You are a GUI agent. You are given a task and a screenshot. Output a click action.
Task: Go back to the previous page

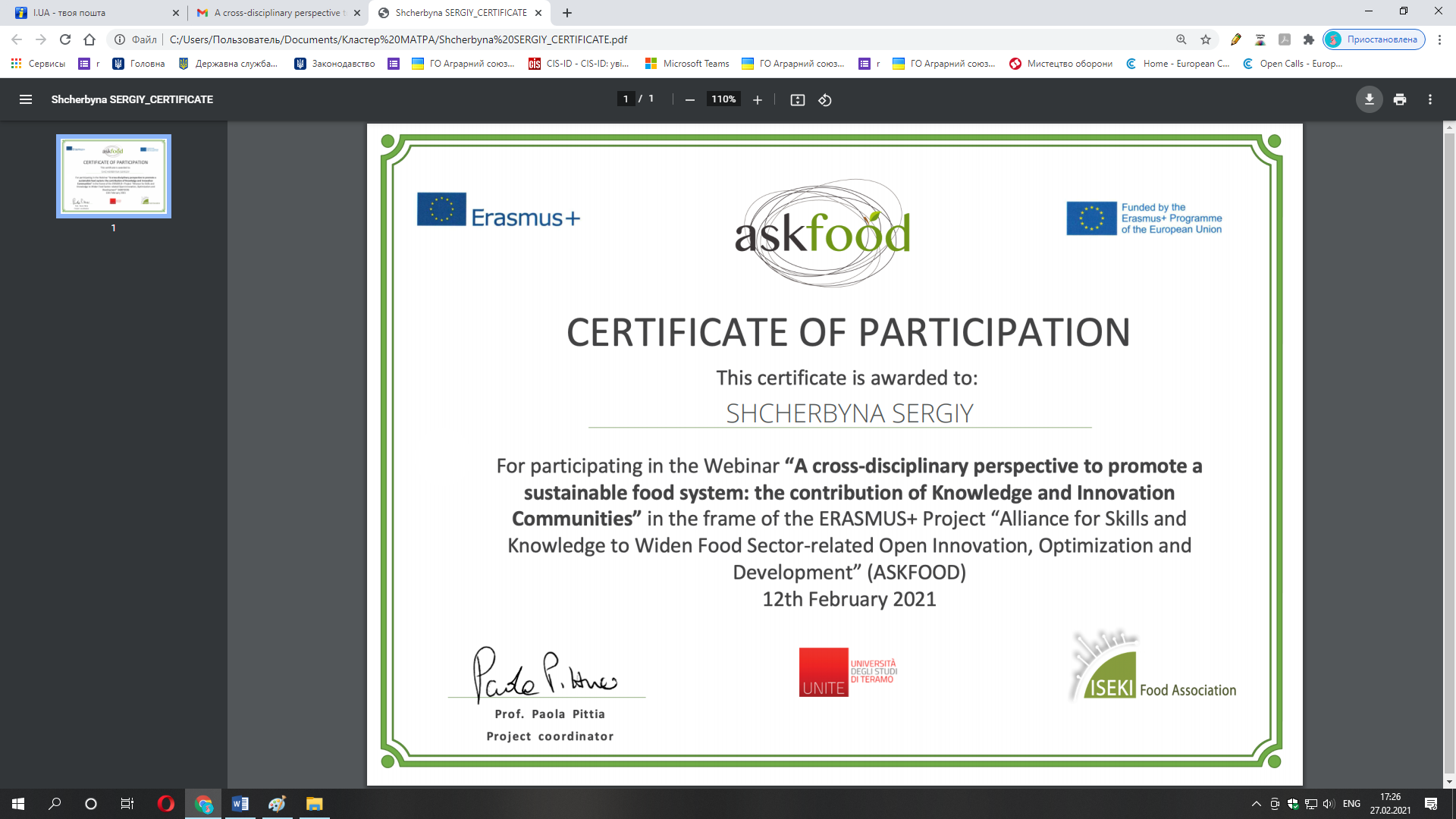pyautogui.click(x=17, y=39)
